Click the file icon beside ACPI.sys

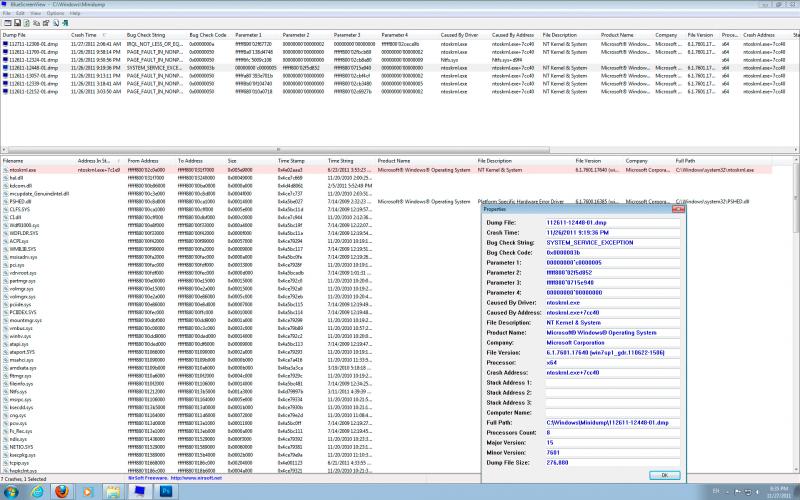click(6, 241)
